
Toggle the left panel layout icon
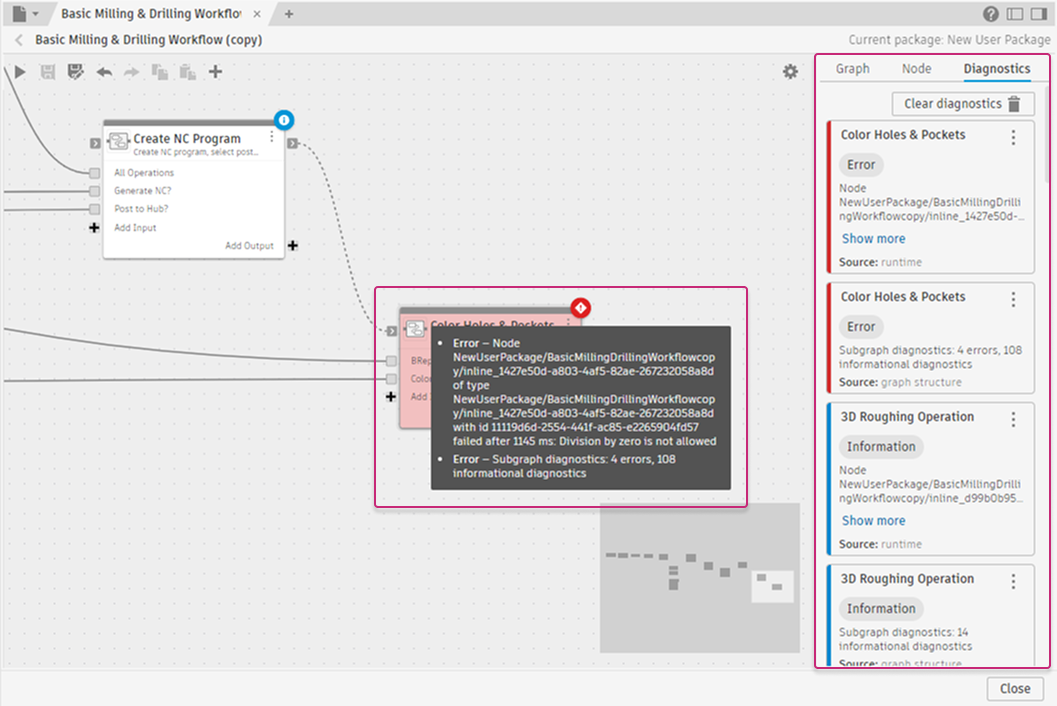click(x=1015, y=13)
